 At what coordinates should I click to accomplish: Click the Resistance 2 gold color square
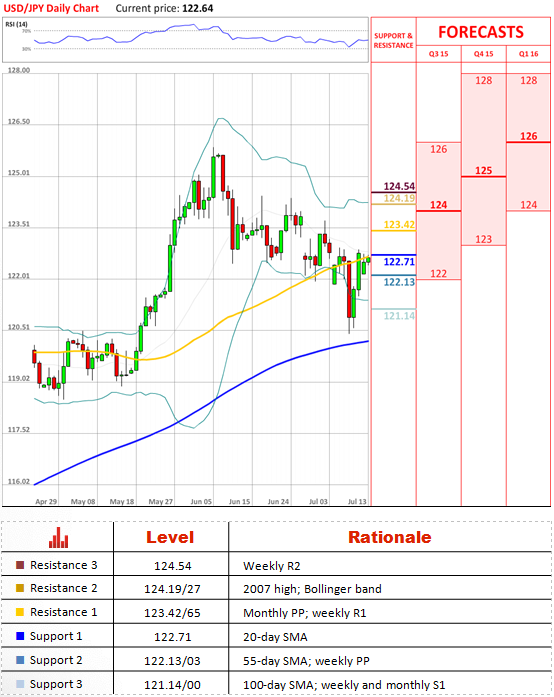pyautogui.click(x=20, y=588)
